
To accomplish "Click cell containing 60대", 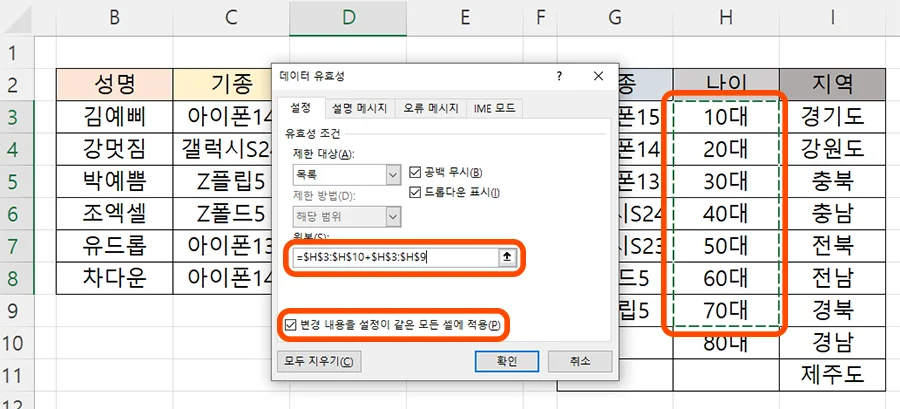I will [x=726, y=278].
